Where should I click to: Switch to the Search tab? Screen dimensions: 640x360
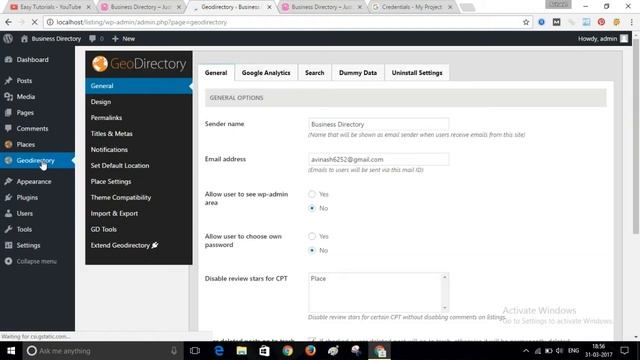coord(314,73)
